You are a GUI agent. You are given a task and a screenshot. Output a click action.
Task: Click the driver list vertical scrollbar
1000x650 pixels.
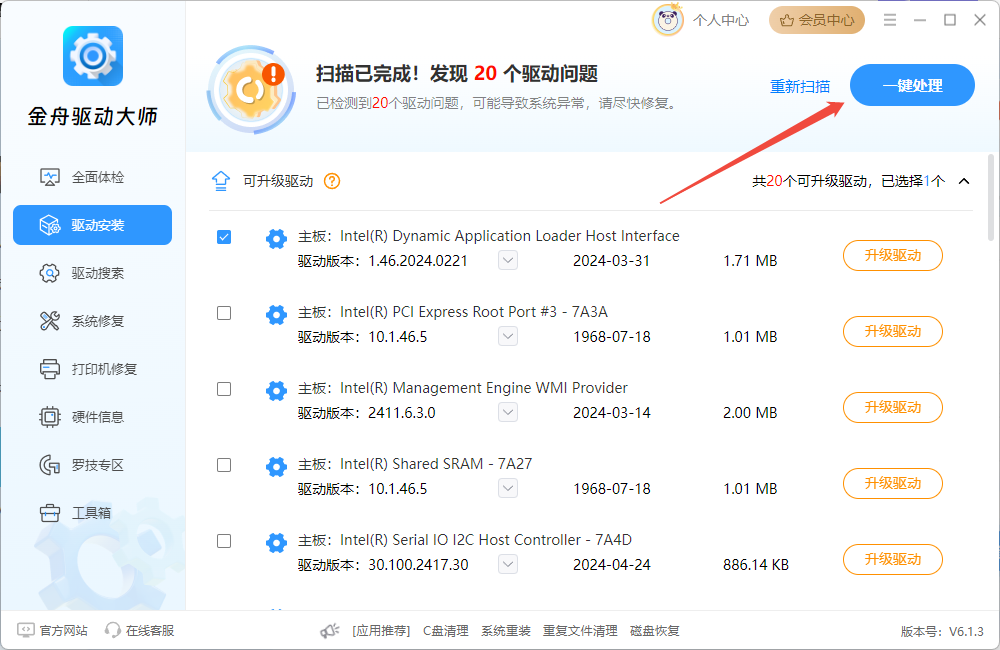coord(990,198)
